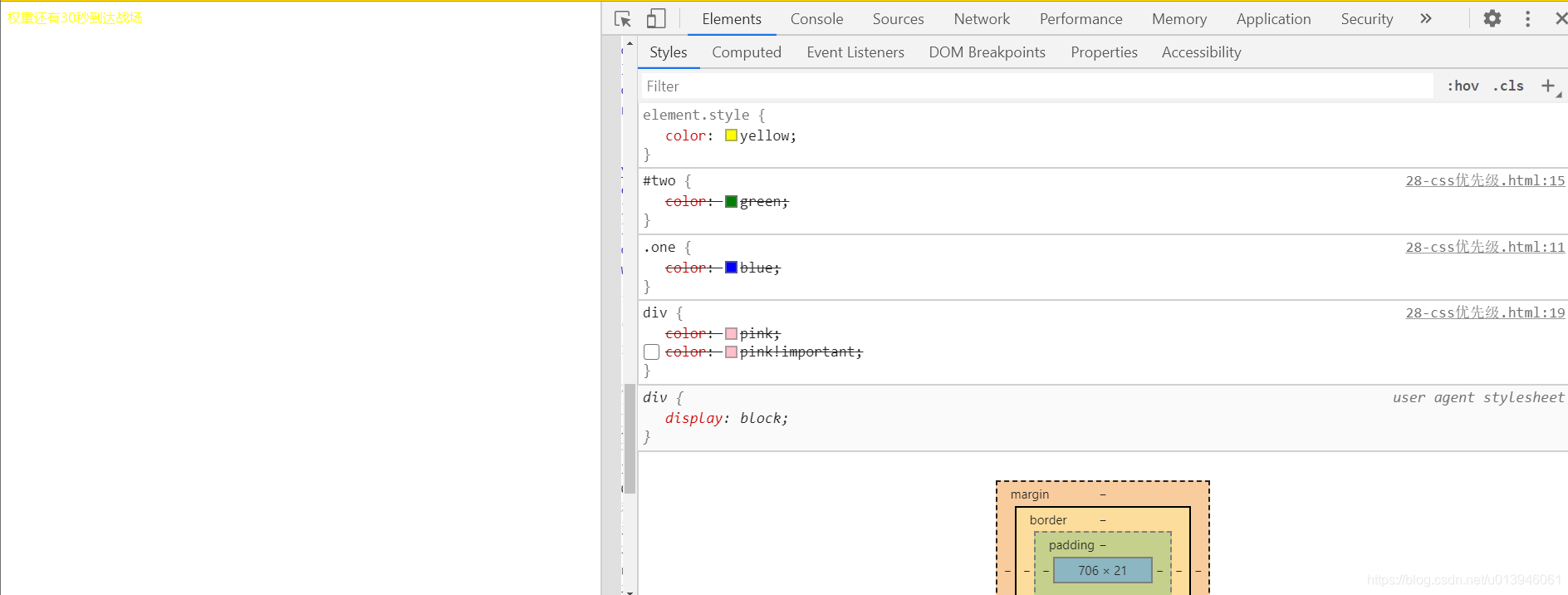1568x595 pixels.
Task: Click the first pink color swatch
Action: click(731, 333)
